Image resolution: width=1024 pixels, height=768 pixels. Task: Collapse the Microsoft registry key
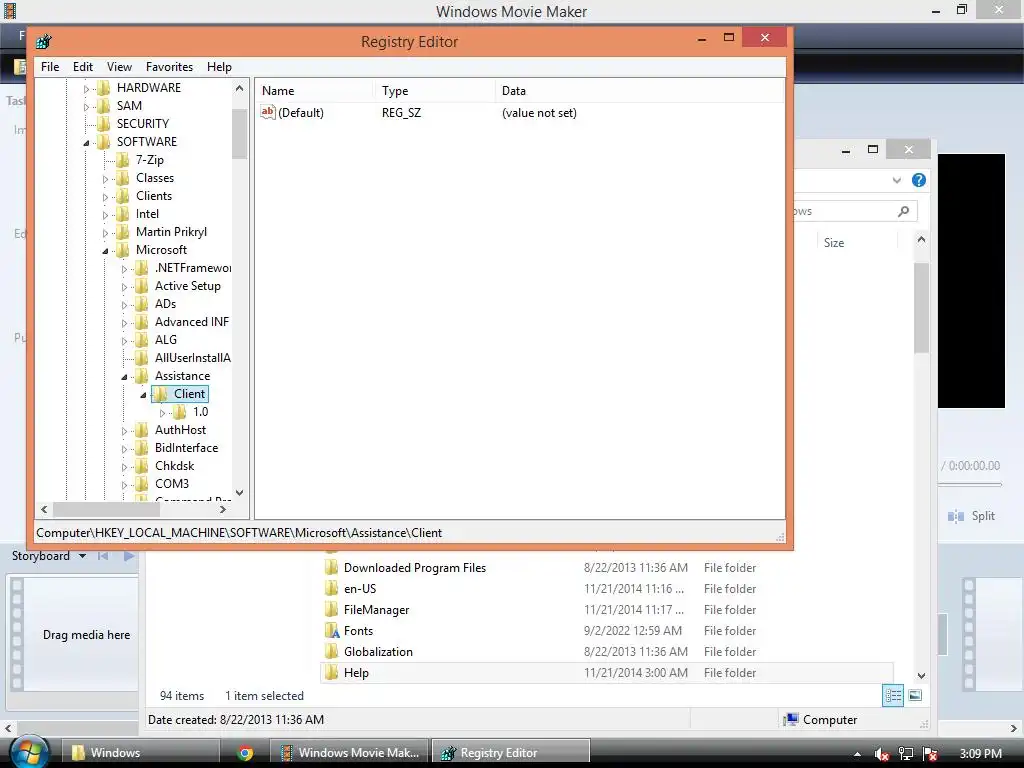(x=105, y=251)
